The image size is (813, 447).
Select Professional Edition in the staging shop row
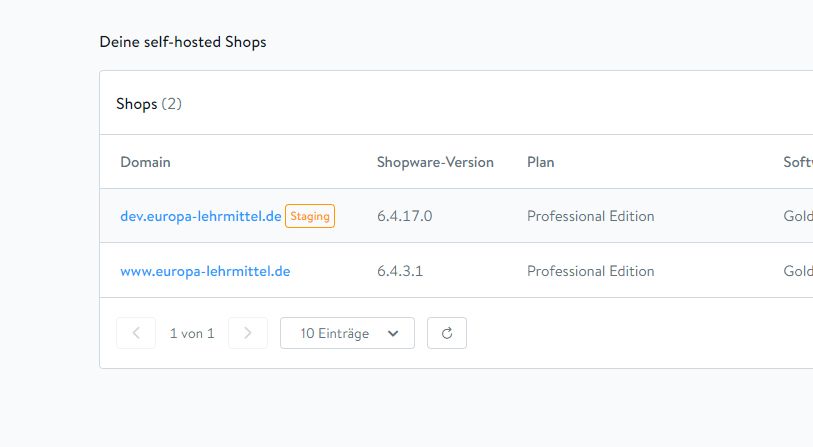pyautogui.click(x=590, y=216)
